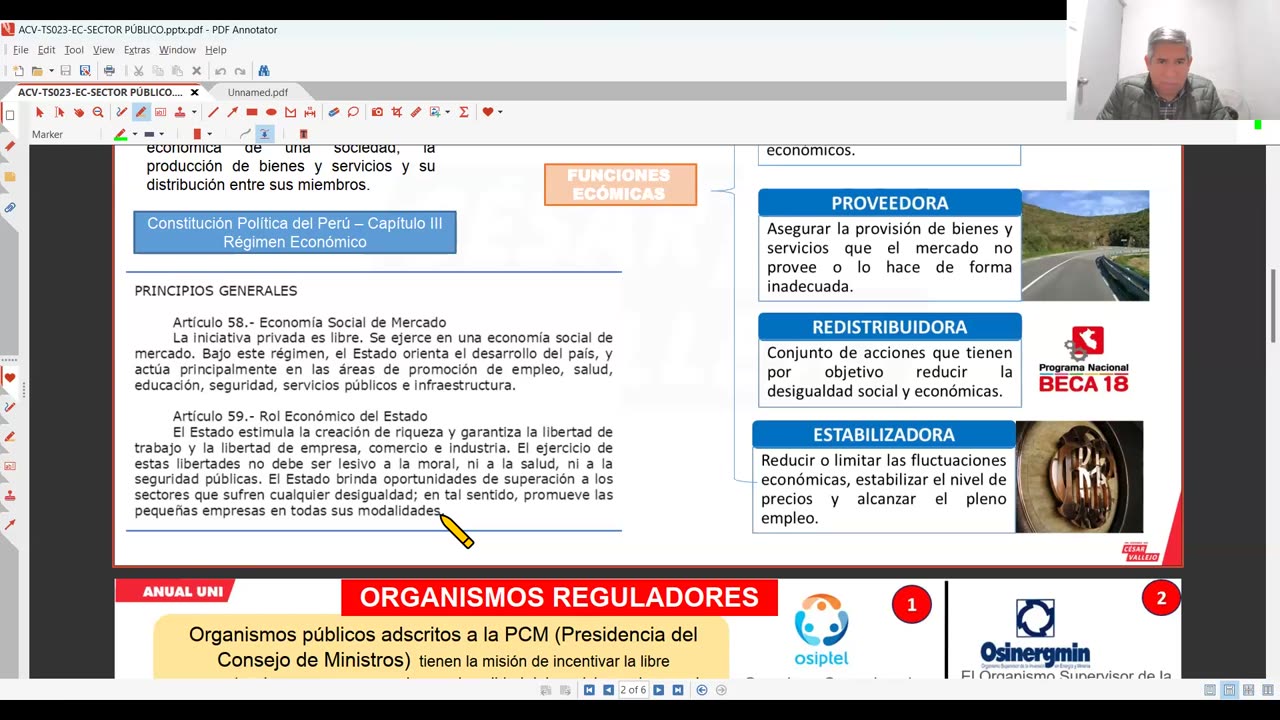Select the Arrow drawing tool
Screen dimensions: 1280x720
pos(232,112)
